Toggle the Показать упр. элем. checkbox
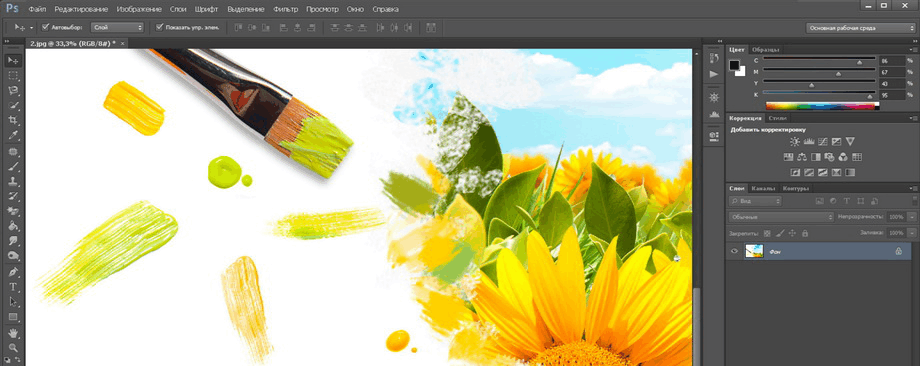The image size is (920, 366). [x=160, y=27]
